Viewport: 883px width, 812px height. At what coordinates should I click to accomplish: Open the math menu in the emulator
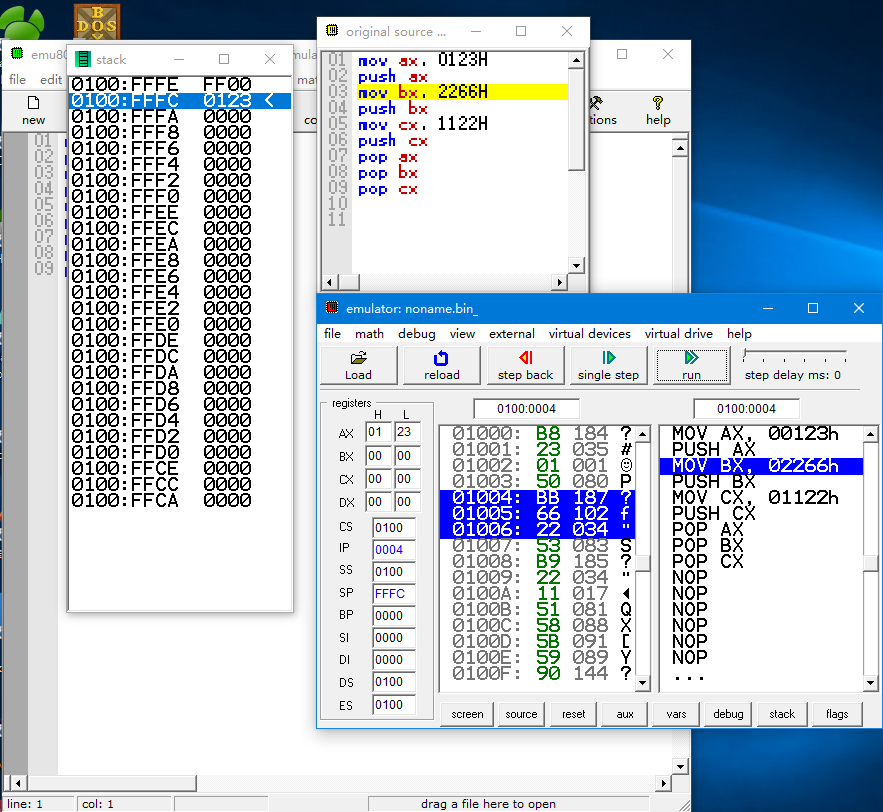click(369, 334)
